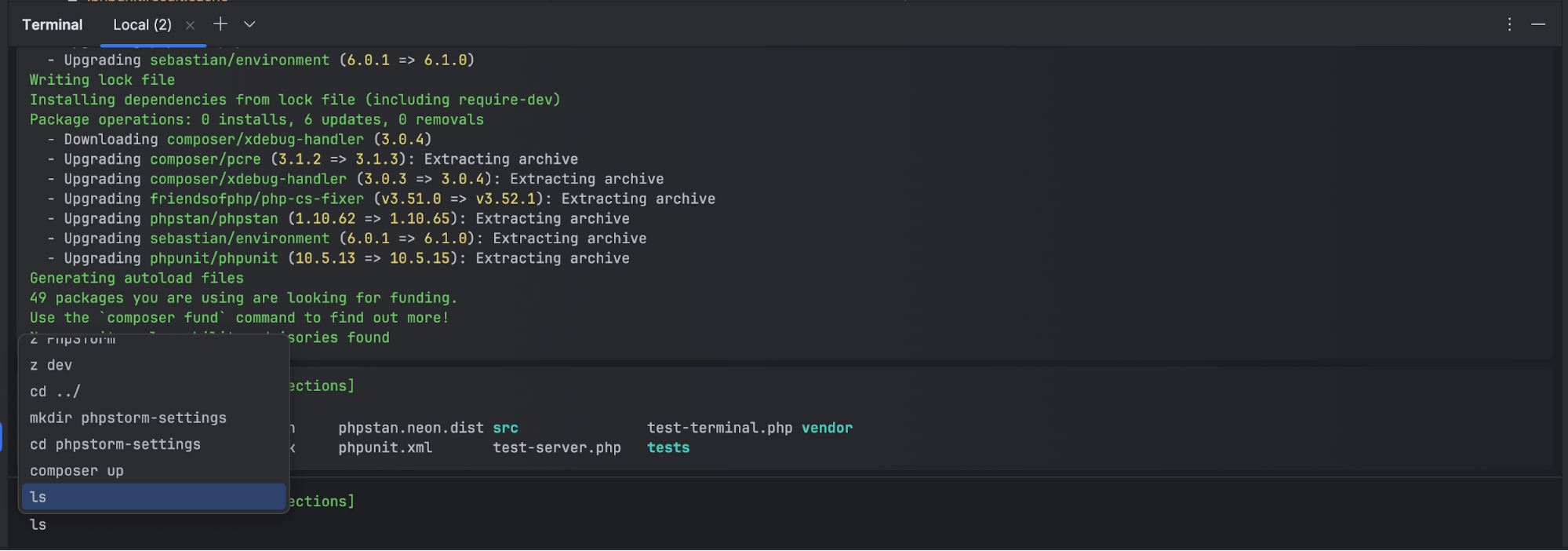
Task: Switch to the Local (2) tab
Action: point(142,25)
